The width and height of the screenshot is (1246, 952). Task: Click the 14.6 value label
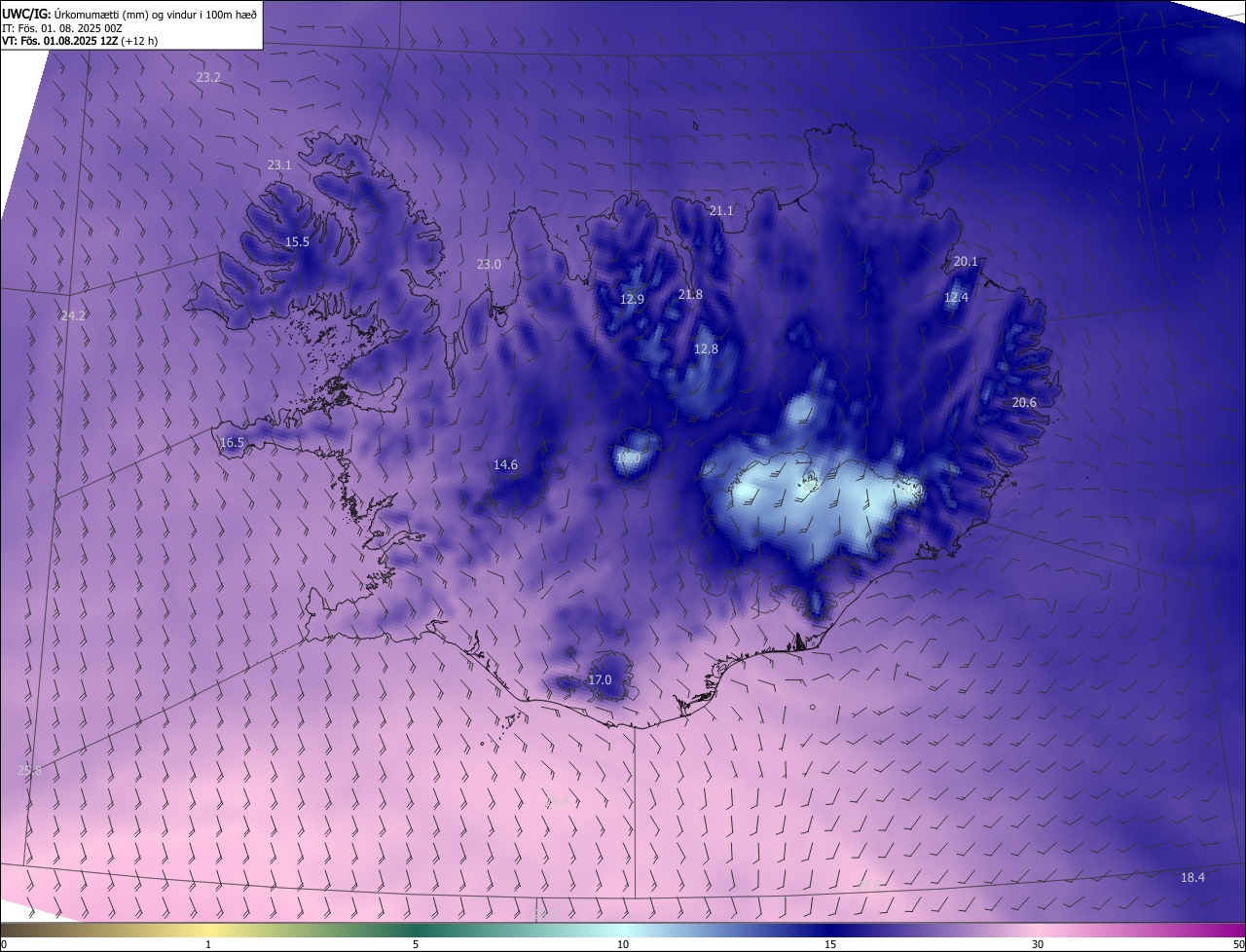(505, 465)
